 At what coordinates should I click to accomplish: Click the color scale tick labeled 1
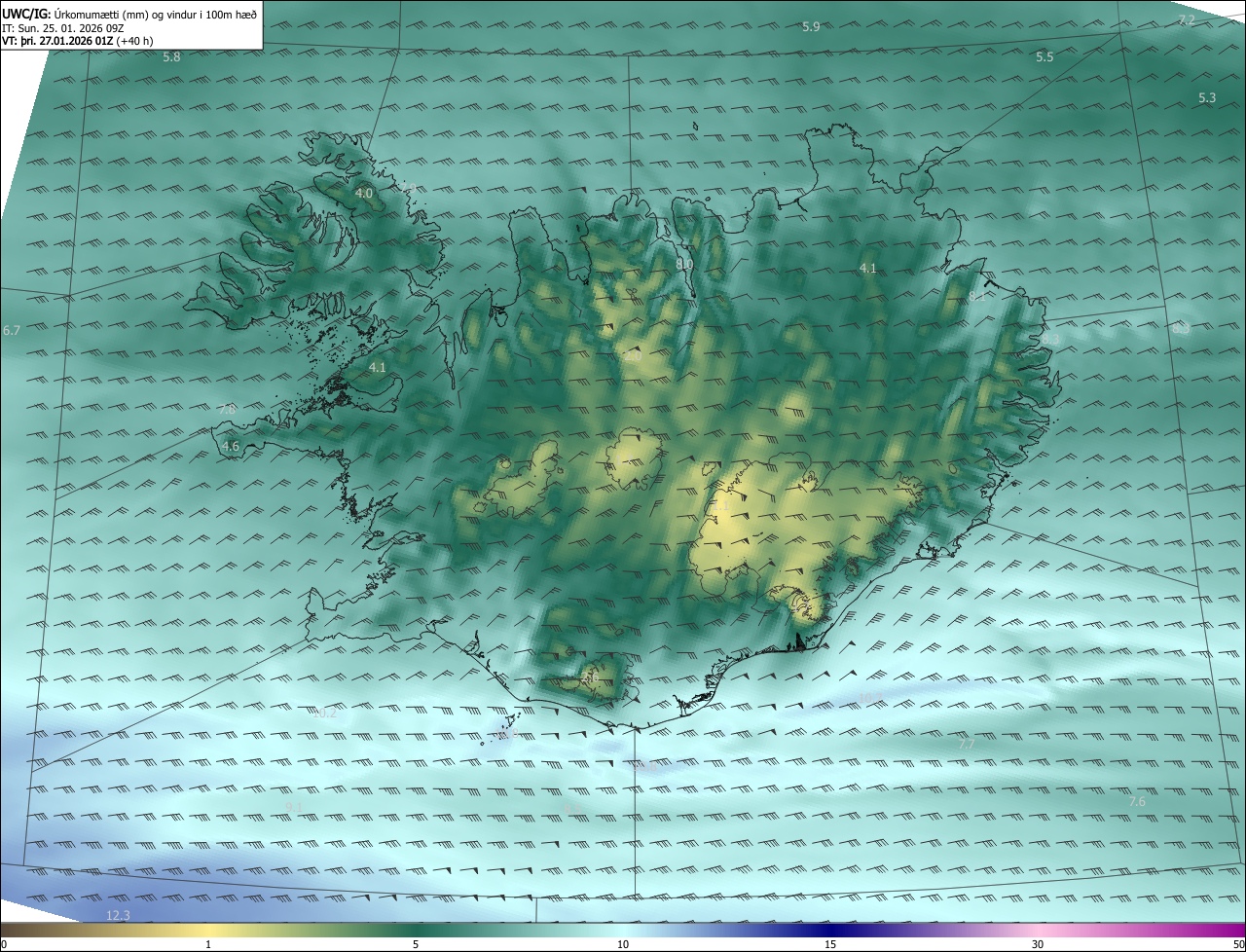click(208, 945)
